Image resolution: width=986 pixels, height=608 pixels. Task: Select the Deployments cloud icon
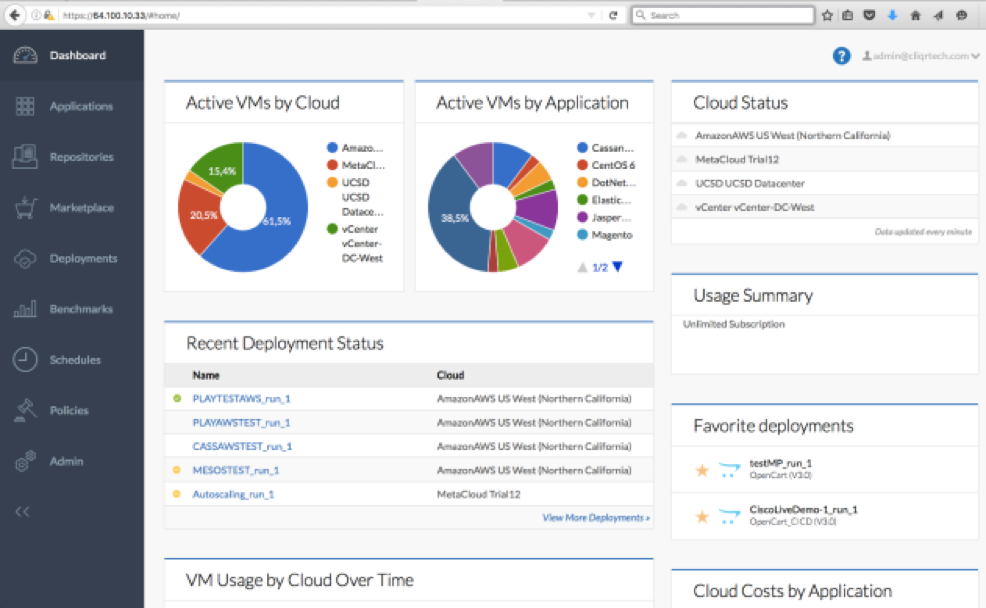pyautogui.click(x=25, y=258)
